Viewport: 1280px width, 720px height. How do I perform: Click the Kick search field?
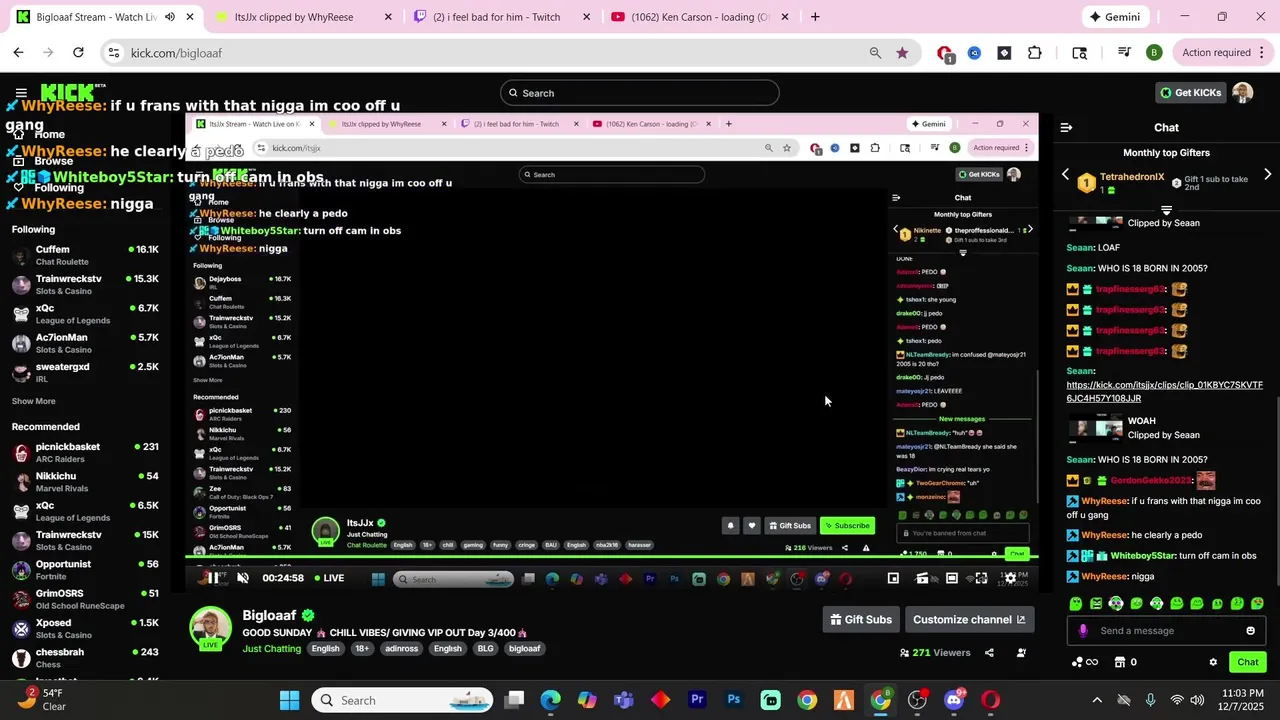pyautogui.click(x=640, y=93)
